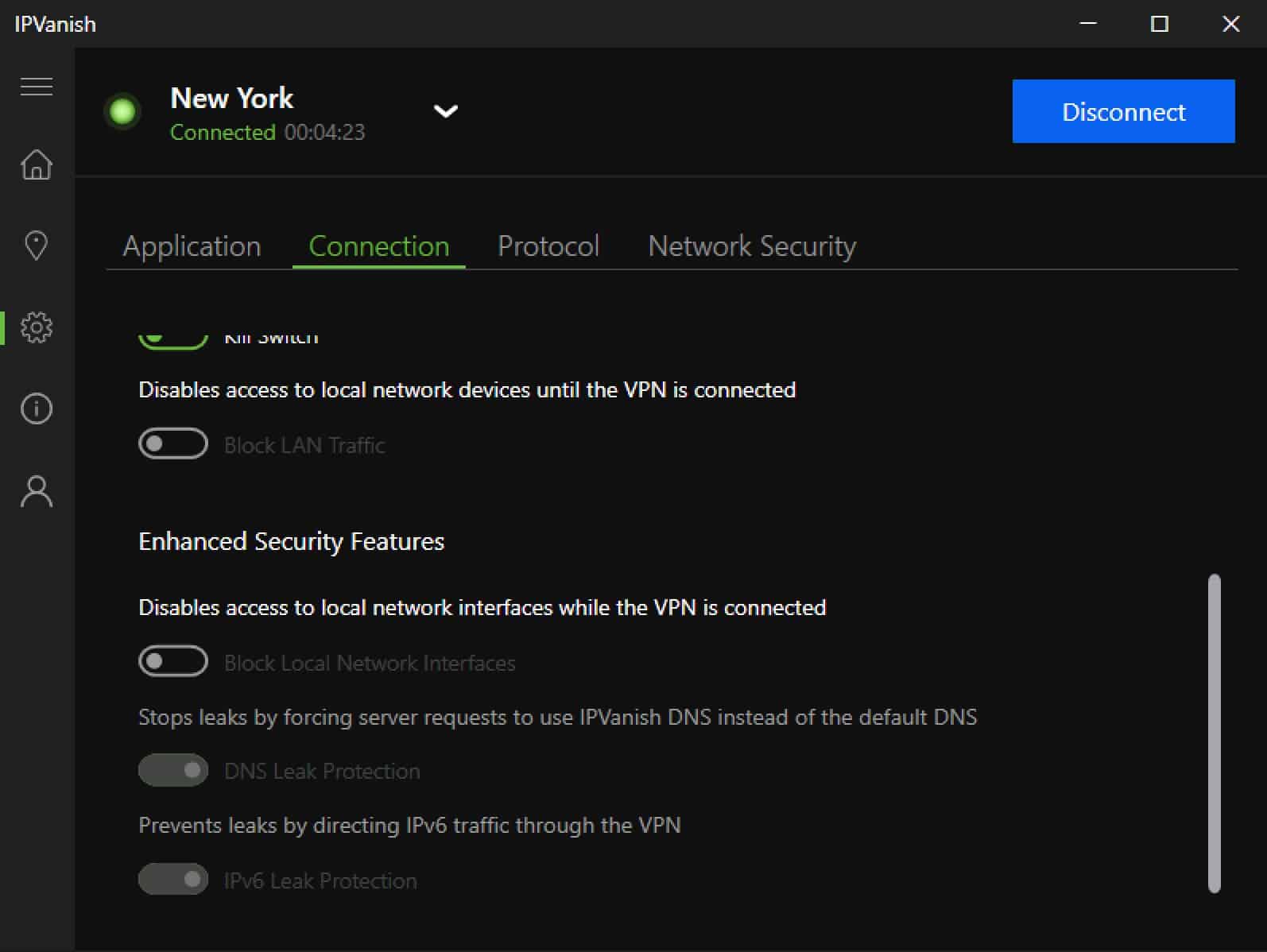1267x952 pixels.
Task: Open the server locations pin icon
Action: click(37, 246)
